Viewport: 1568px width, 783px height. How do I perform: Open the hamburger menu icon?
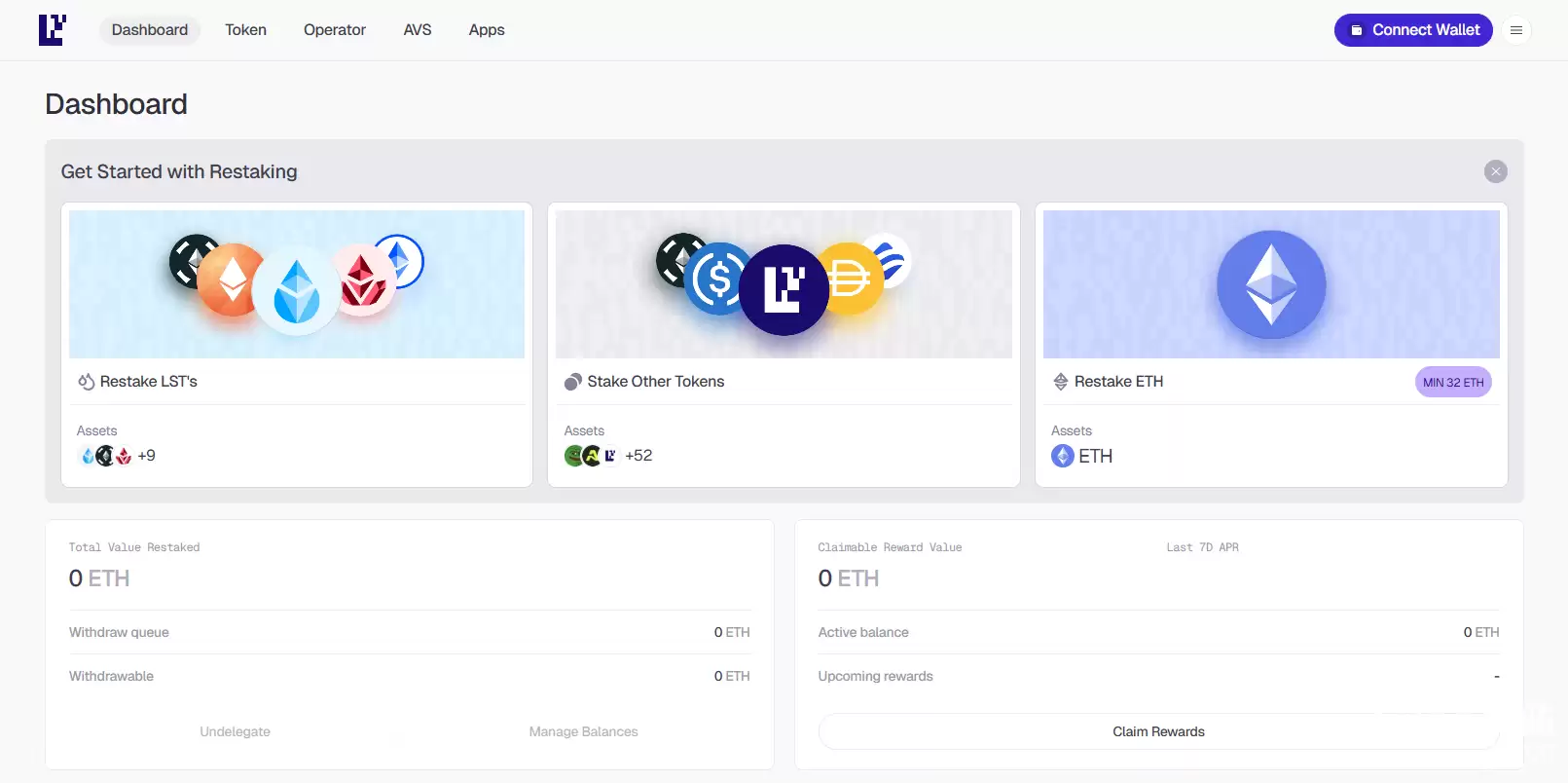1515,30
